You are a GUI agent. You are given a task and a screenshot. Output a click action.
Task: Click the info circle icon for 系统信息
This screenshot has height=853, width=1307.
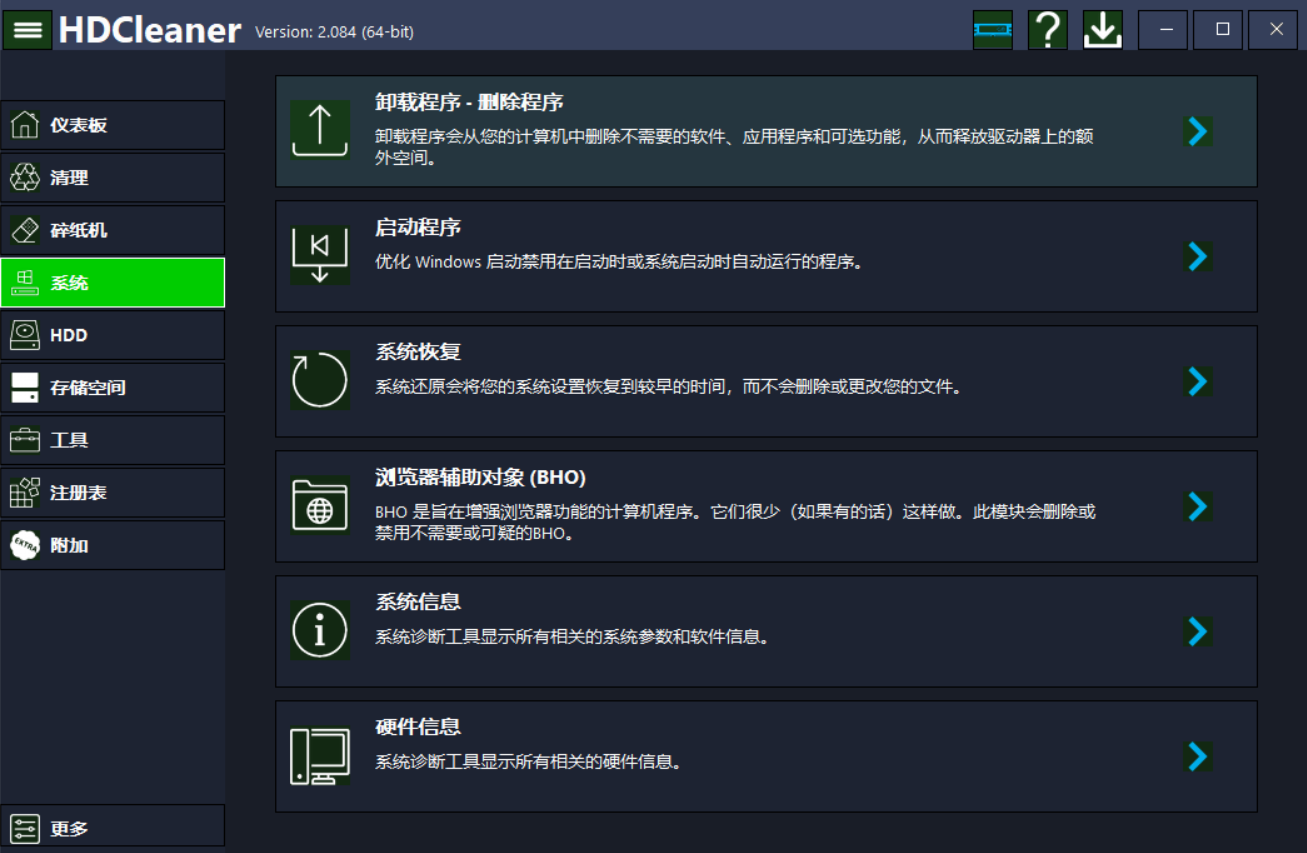[320, 631]
